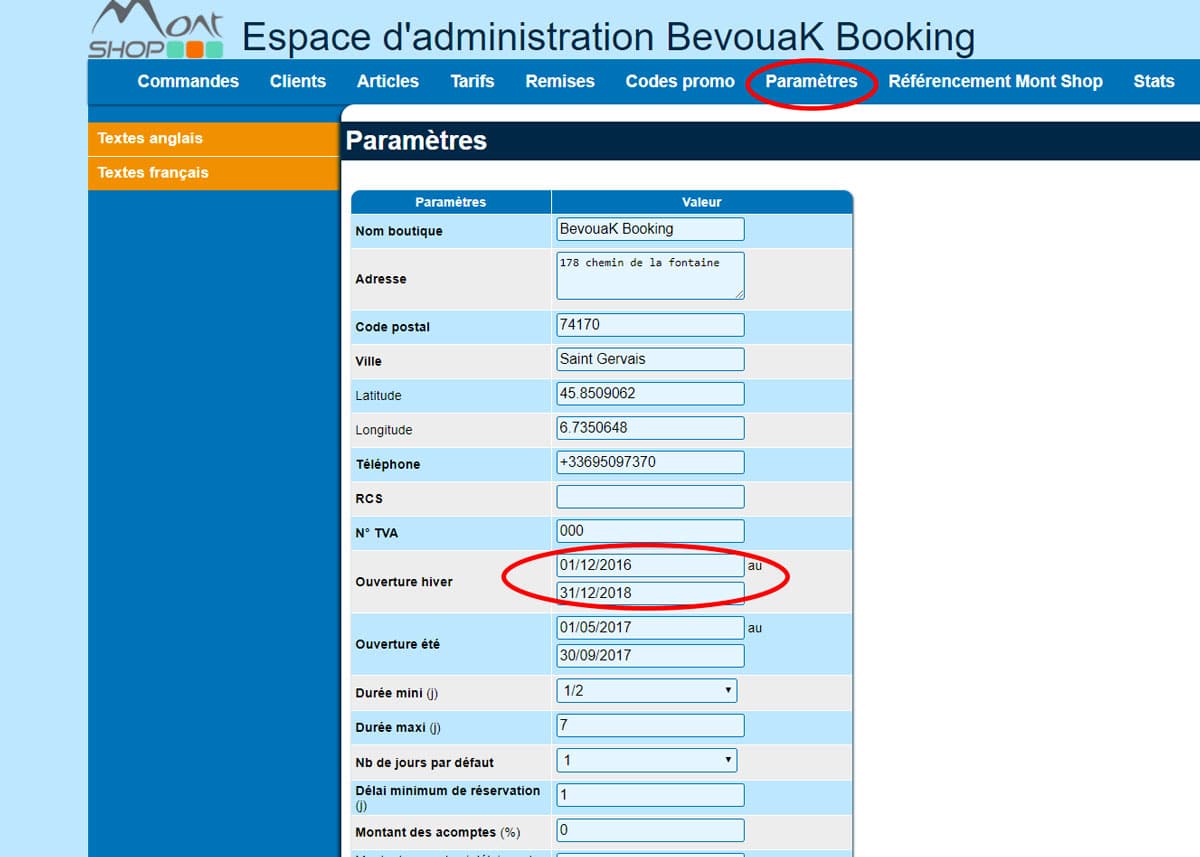
Task: Click the Mont Shop logo
Action: coord(155,30)
